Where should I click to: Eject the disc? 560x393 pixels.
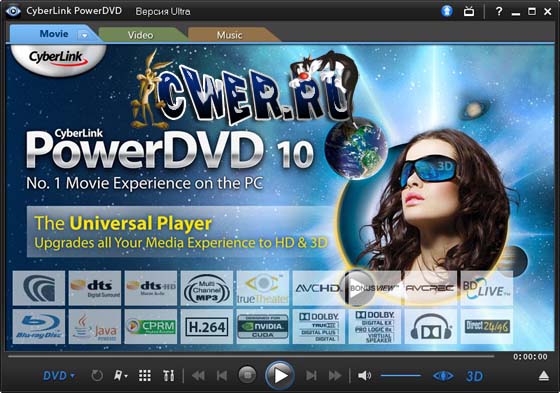(544, 375)
